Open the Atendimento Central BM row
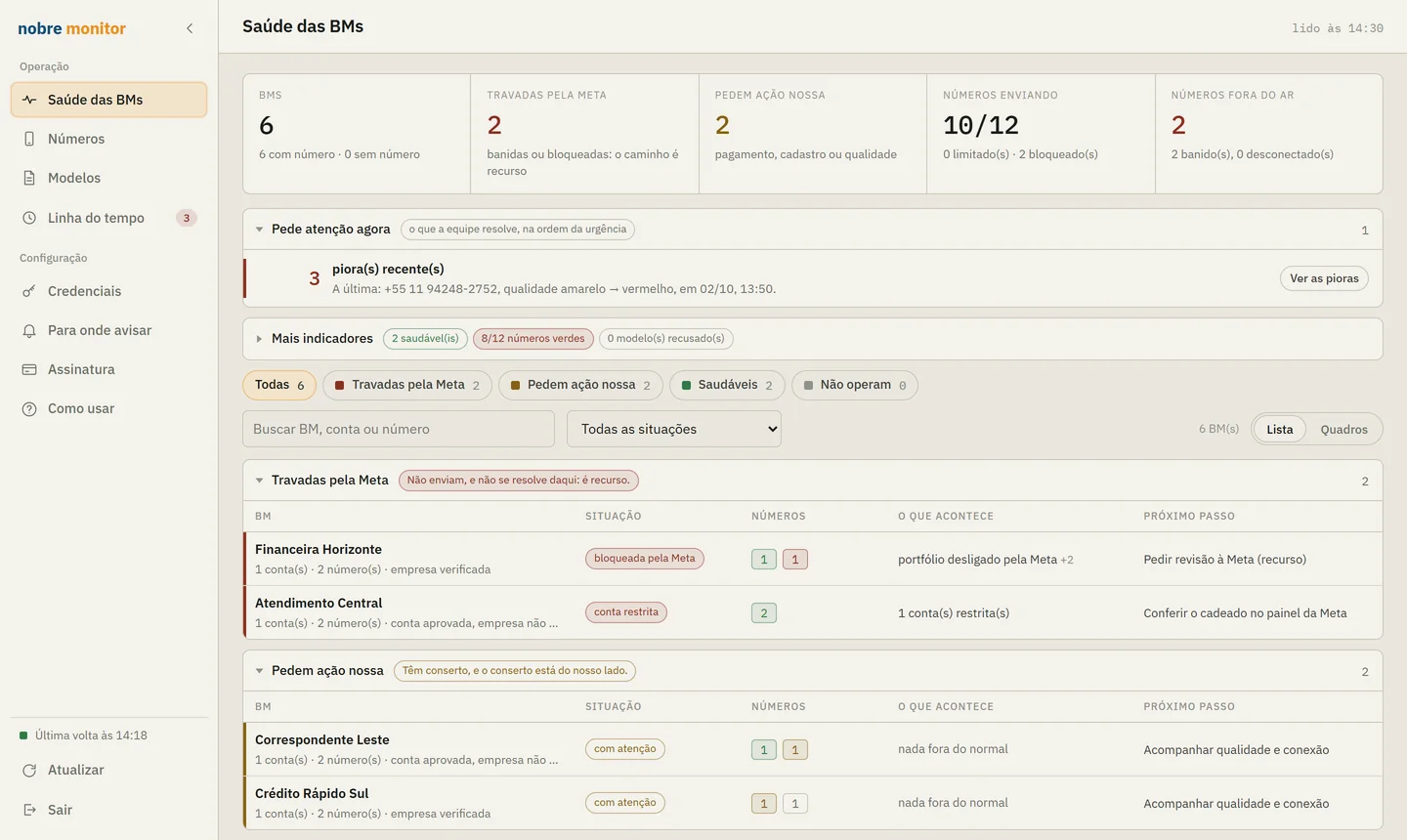The image size is (1407, 840). pos(813,612)
